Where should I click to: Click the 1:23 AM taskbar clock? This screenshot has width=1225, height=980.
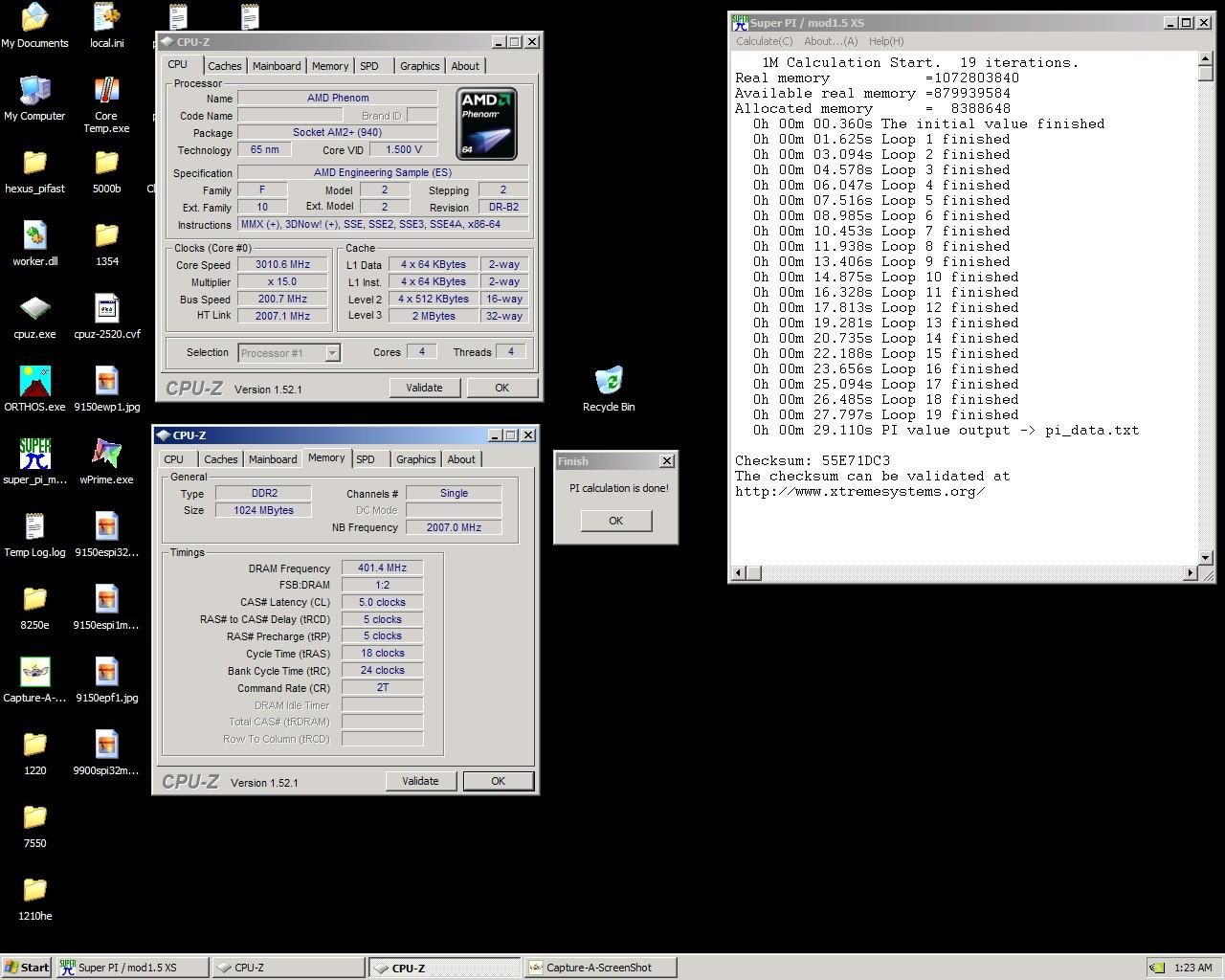(1192, 968)
